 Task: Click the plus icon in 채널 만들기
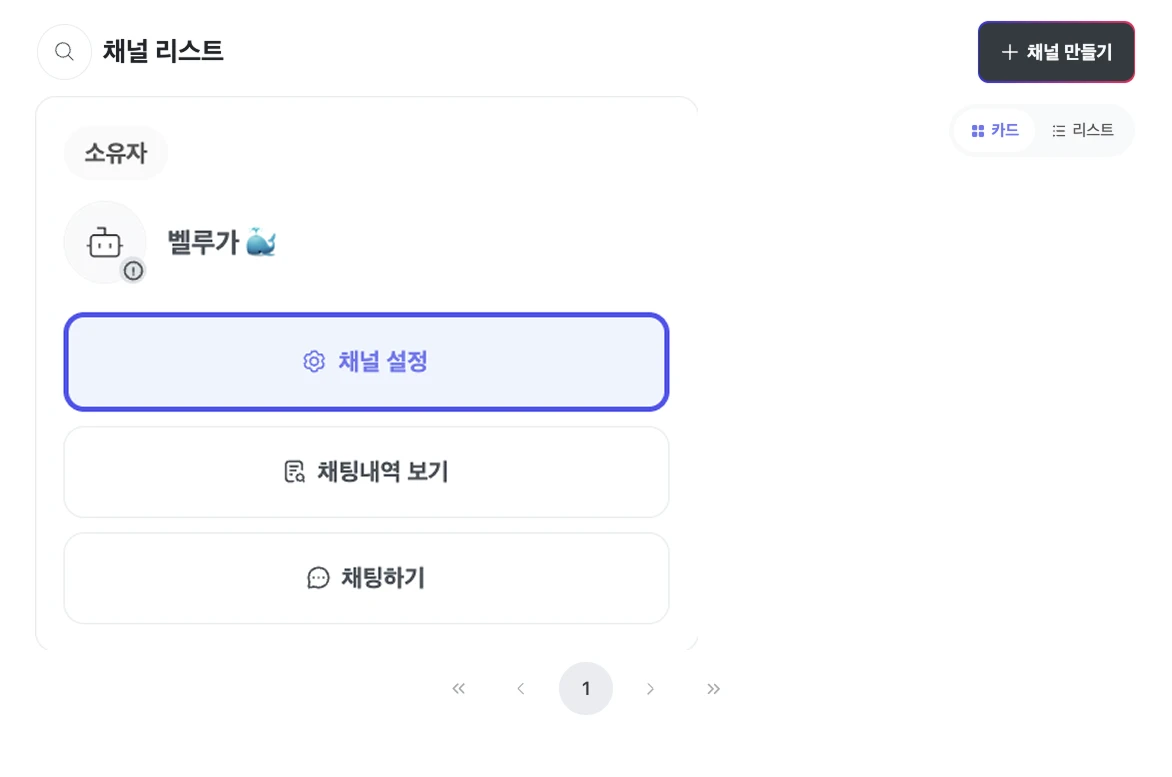(1009, 52)
